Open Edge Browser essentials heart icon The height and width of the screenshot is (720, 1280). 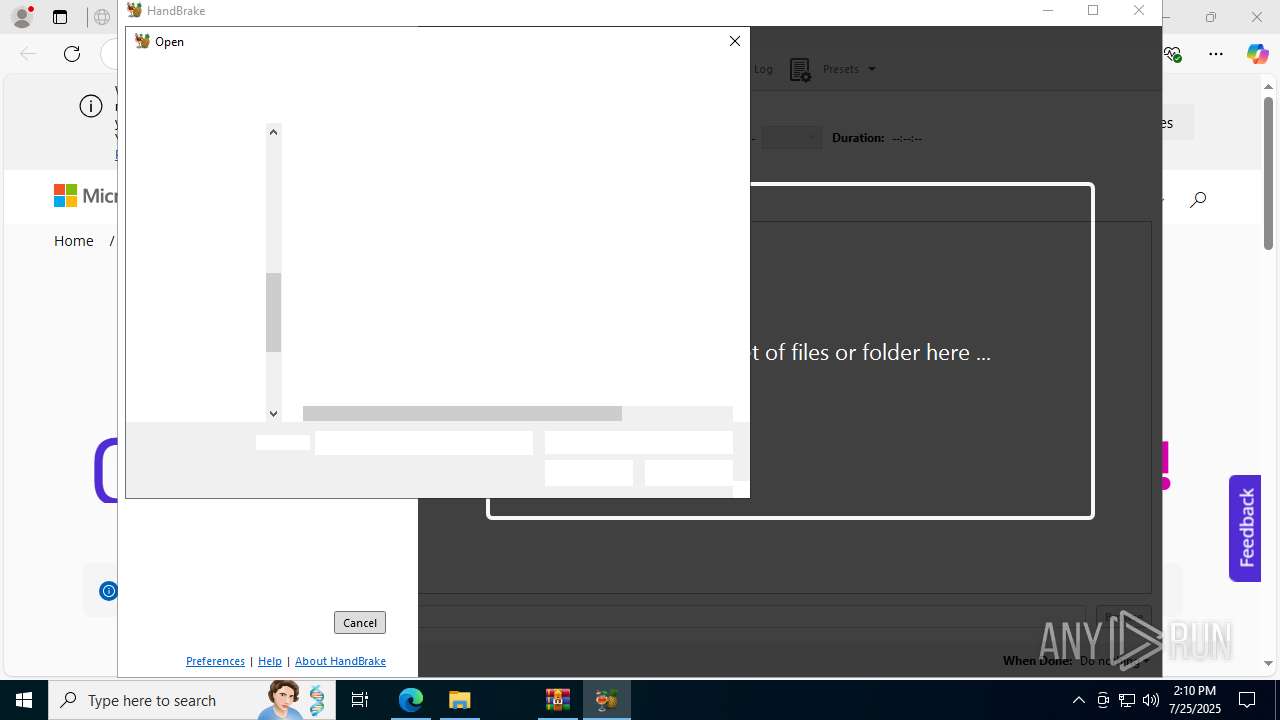pyautogui.click(x=1173, y=54)
